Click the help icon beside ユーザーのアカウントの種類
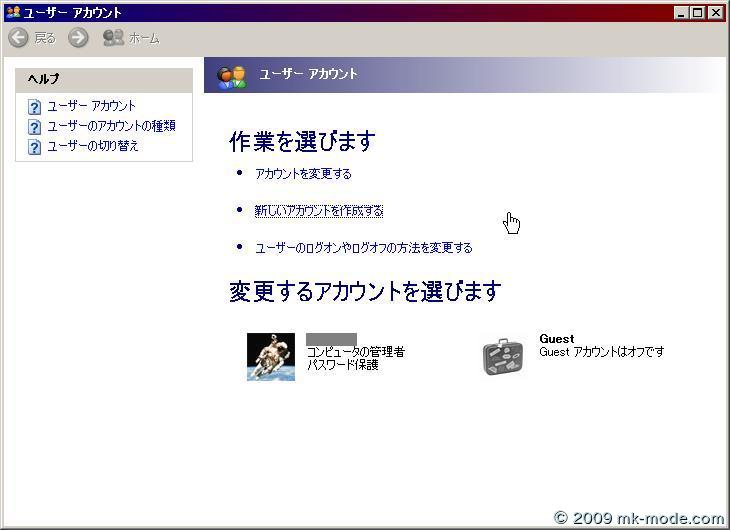This screenshot has height=530, width=730. click(34, 126)
